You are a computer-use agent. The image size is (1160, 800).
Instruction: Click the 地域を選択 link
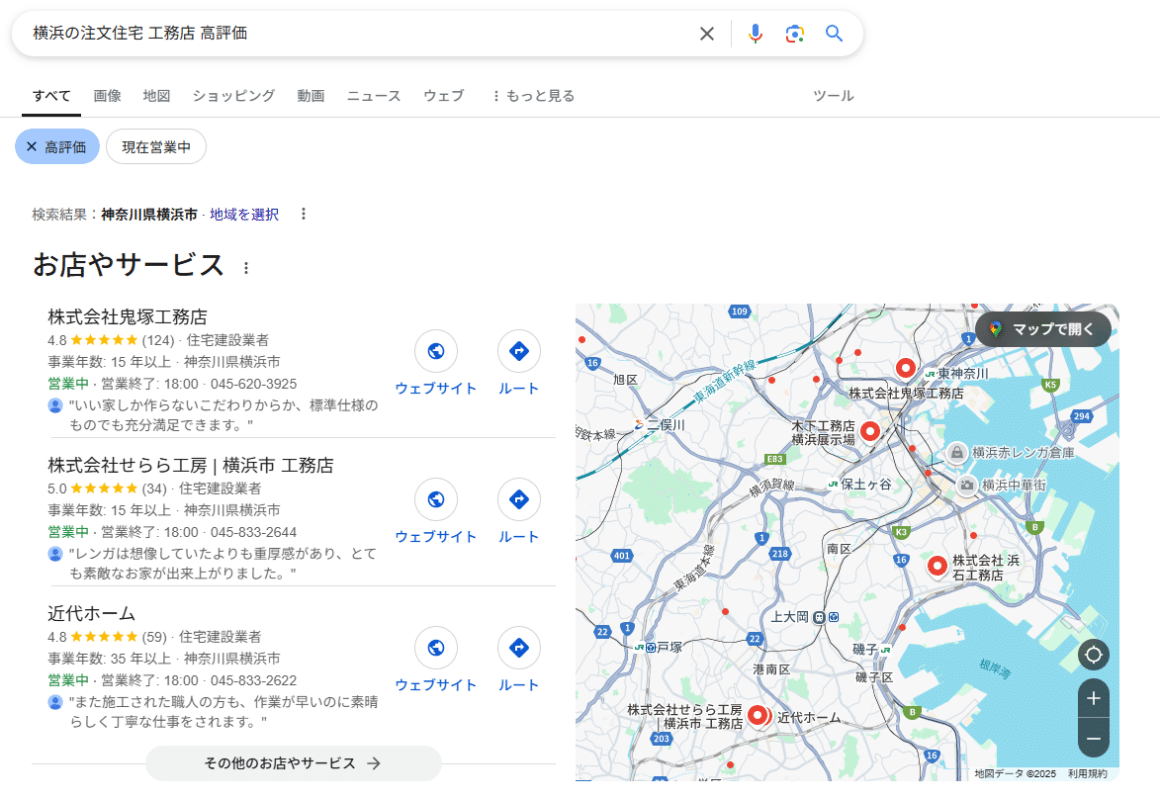(244, 214)
